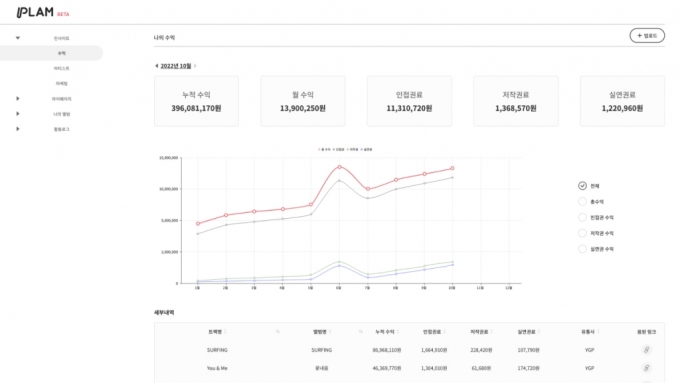Click 228,420원 cell in SURFING row
The height and width of the screenshot is (383, 680).
(481, 350)
